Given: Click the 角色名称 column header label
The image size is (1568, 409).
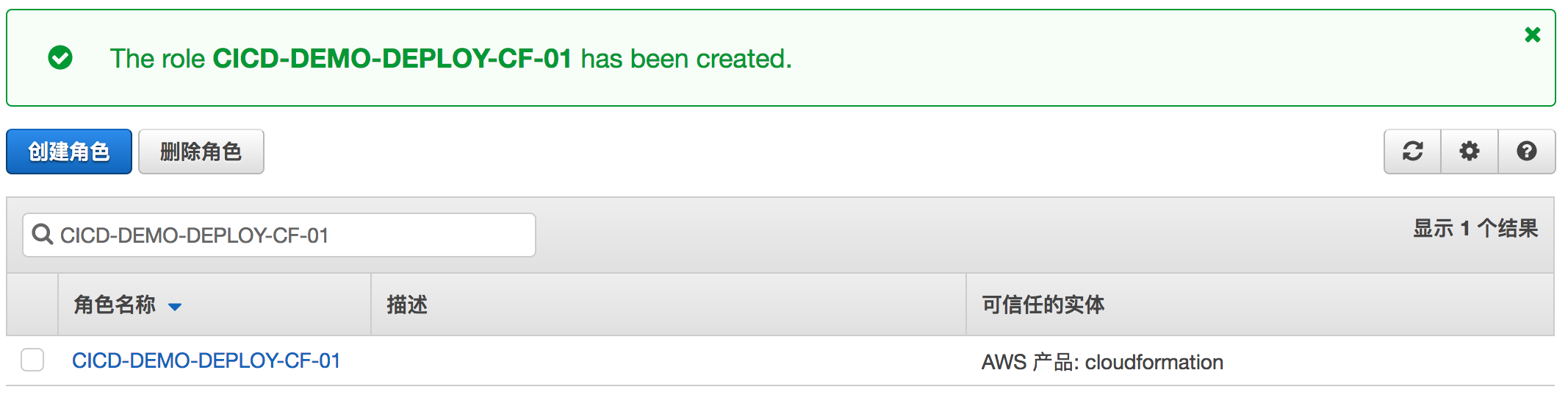Looking at the screenshot, I should click(x=115, y=305).
